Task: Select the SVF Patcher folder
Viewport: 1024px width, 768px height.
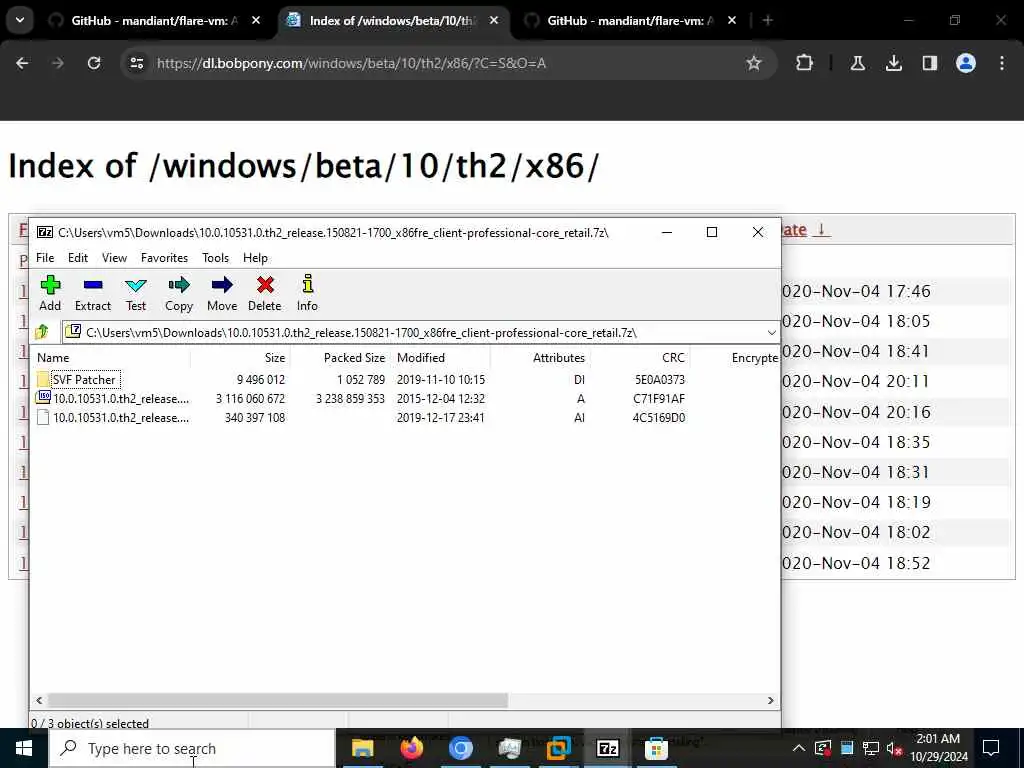Action: click(x=84, y=379)
